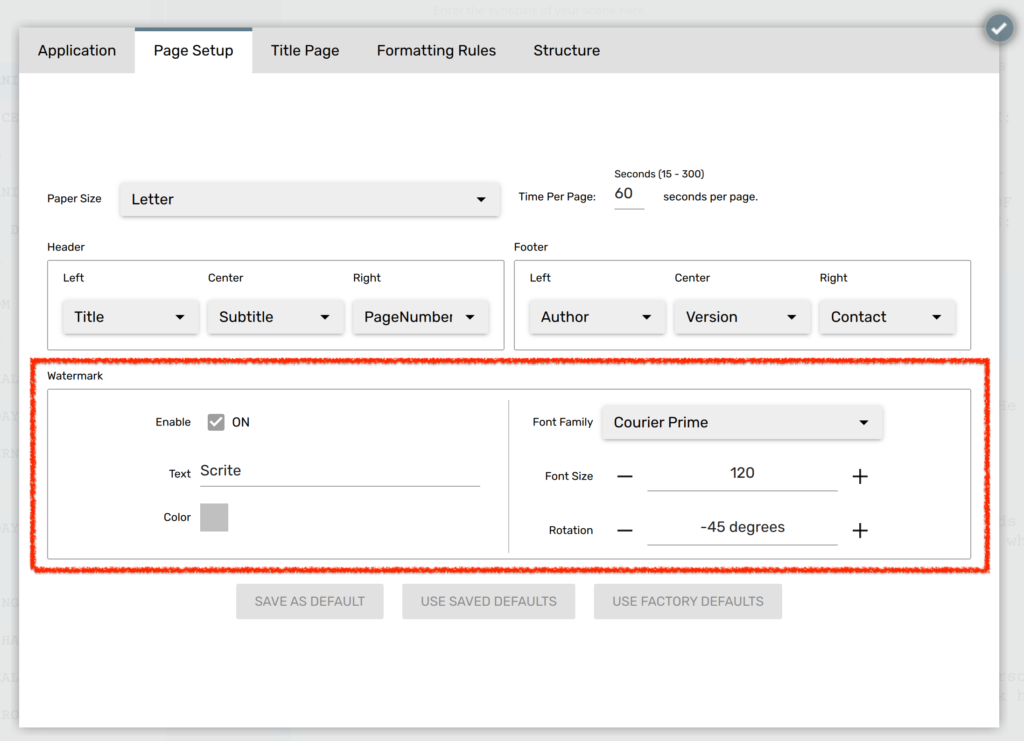Click the USE FACTORY DEFAULTS button
Screen dimensions: 1024x741
point(687,601)
